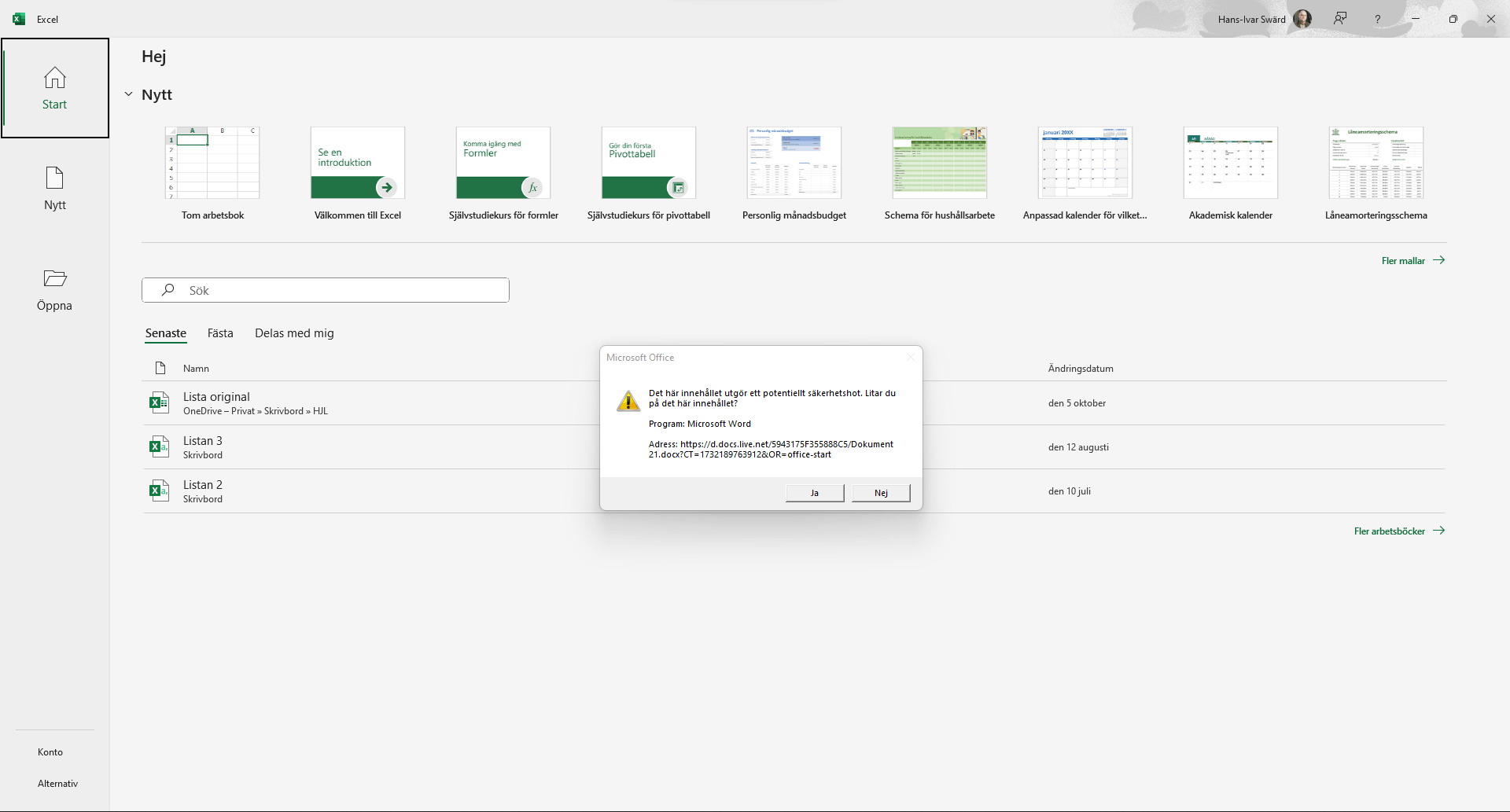Click the date den 10 juli
Viewport: 1510px width, 812px height.
[1069, 491]
